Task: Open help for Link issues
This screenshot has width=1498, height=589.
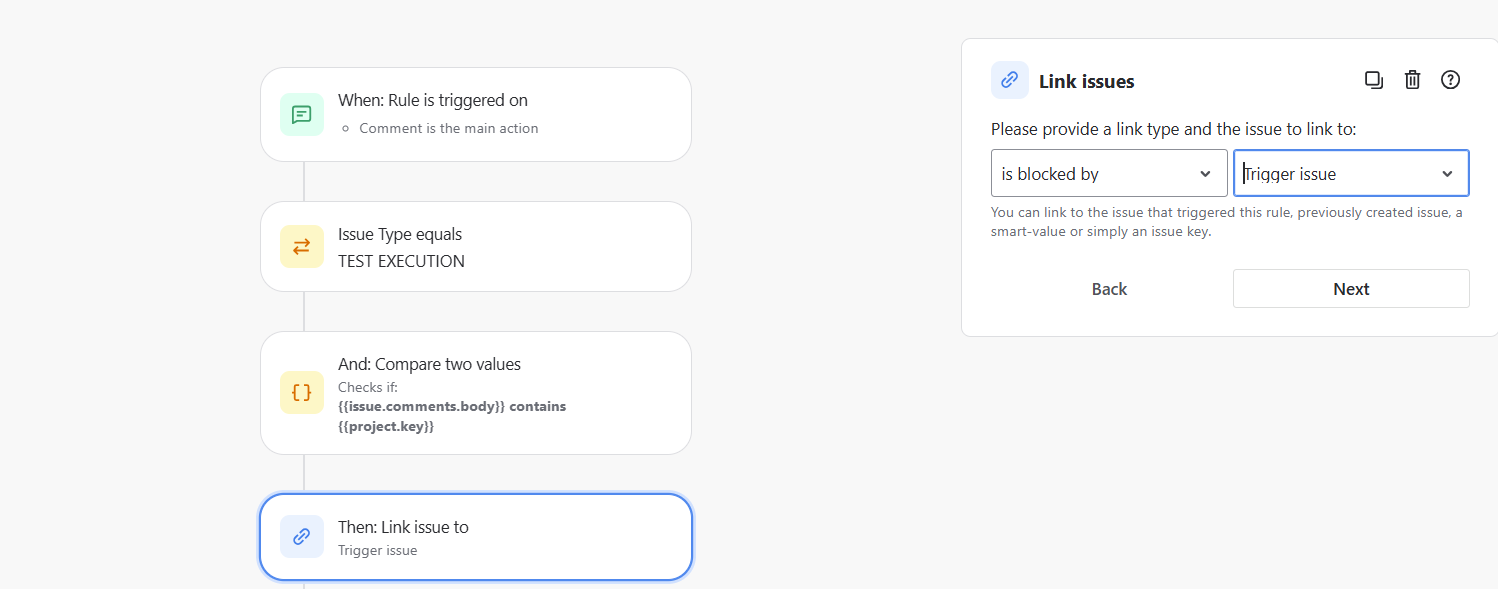Action: [1450, 79]
